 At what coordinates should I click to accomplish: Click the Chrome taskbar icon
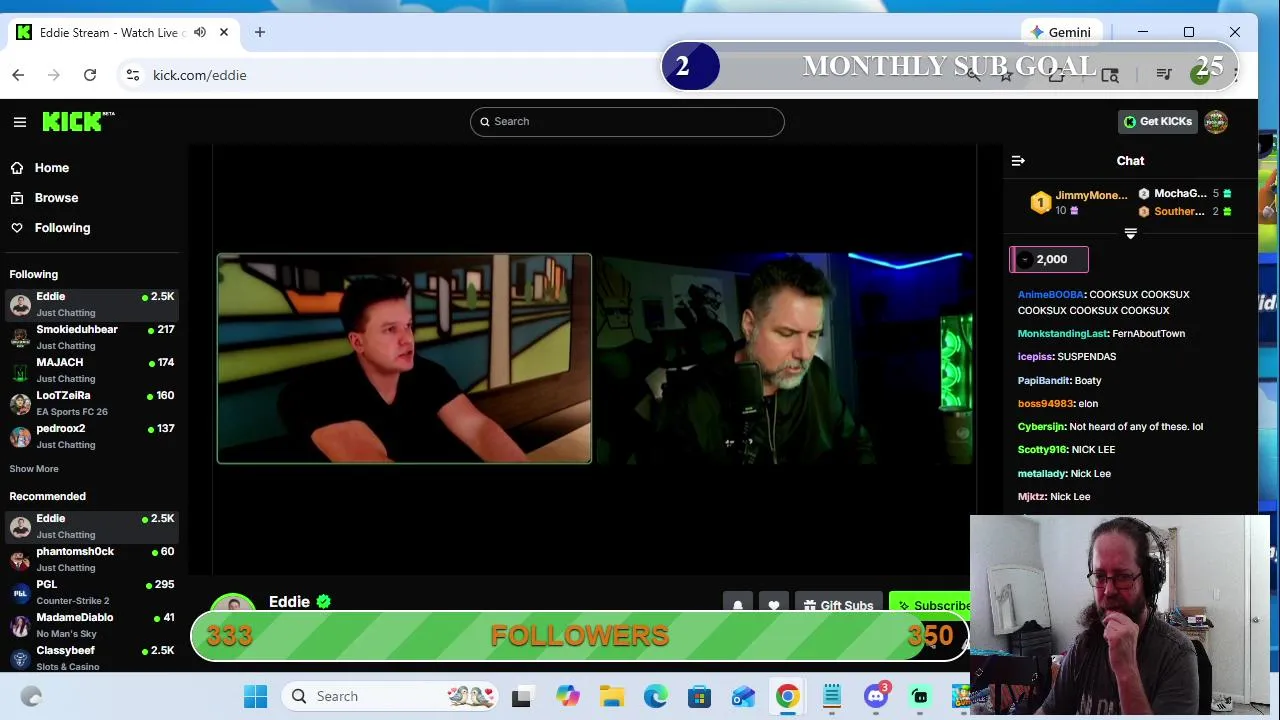(788, 696)
